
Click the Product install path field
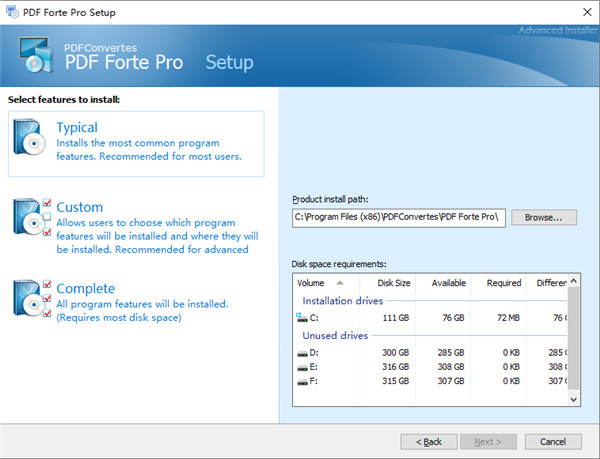[x=399, y=218]
